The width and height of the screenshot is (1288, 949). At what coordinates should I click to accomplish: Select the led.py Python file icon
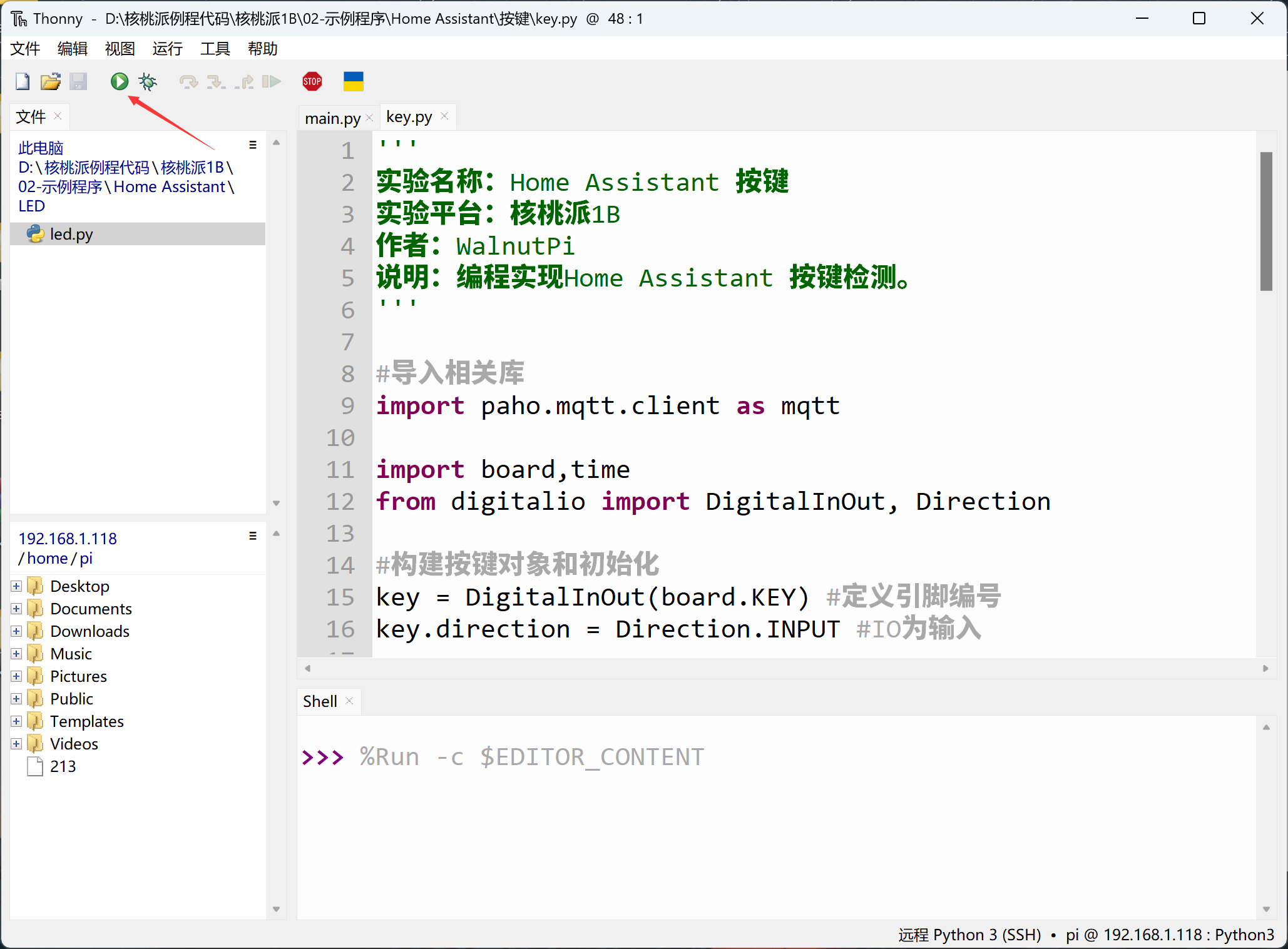point(36,234)
